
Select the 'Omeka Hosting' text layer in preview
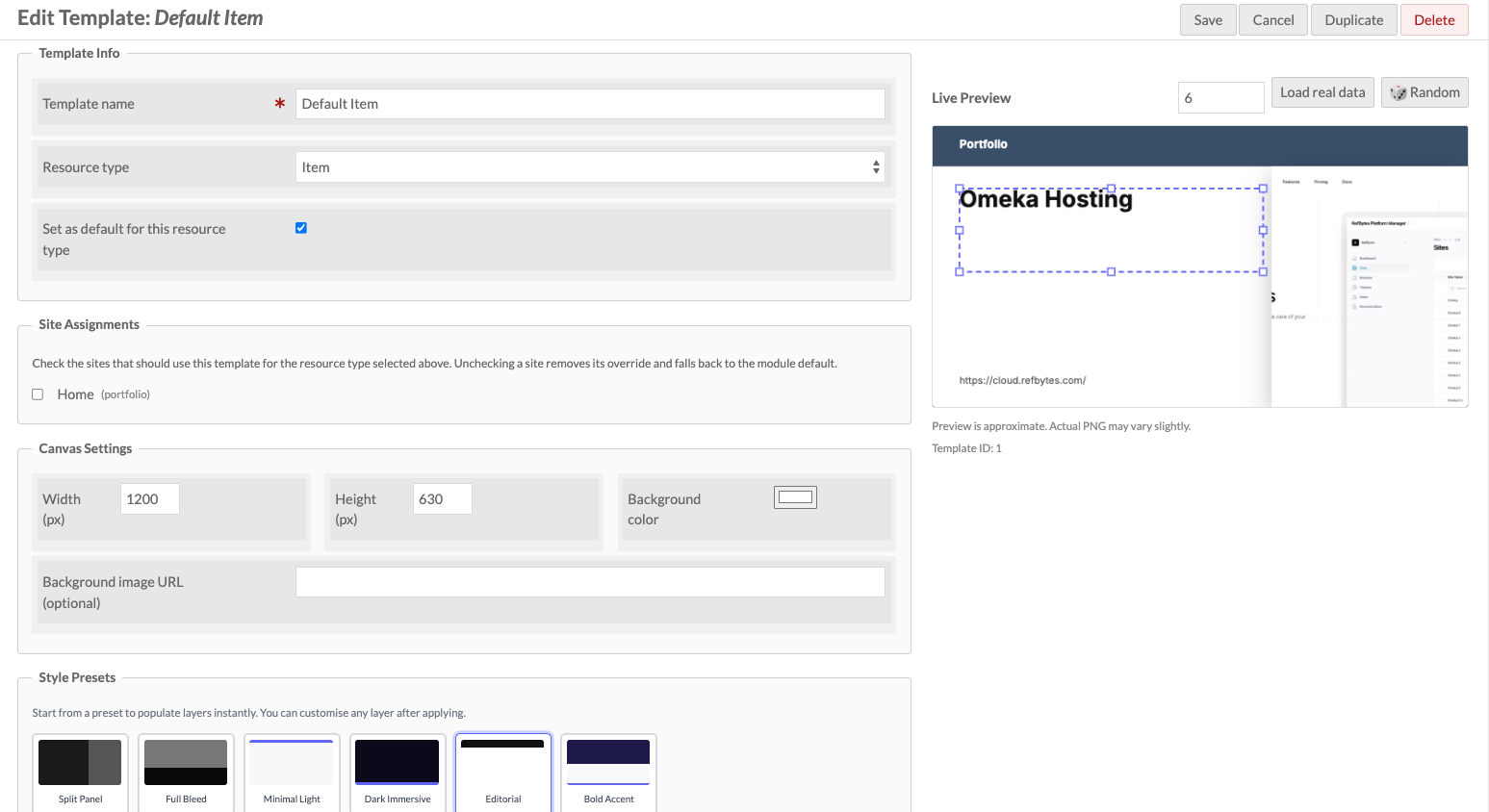click(x=1046, y=199)
